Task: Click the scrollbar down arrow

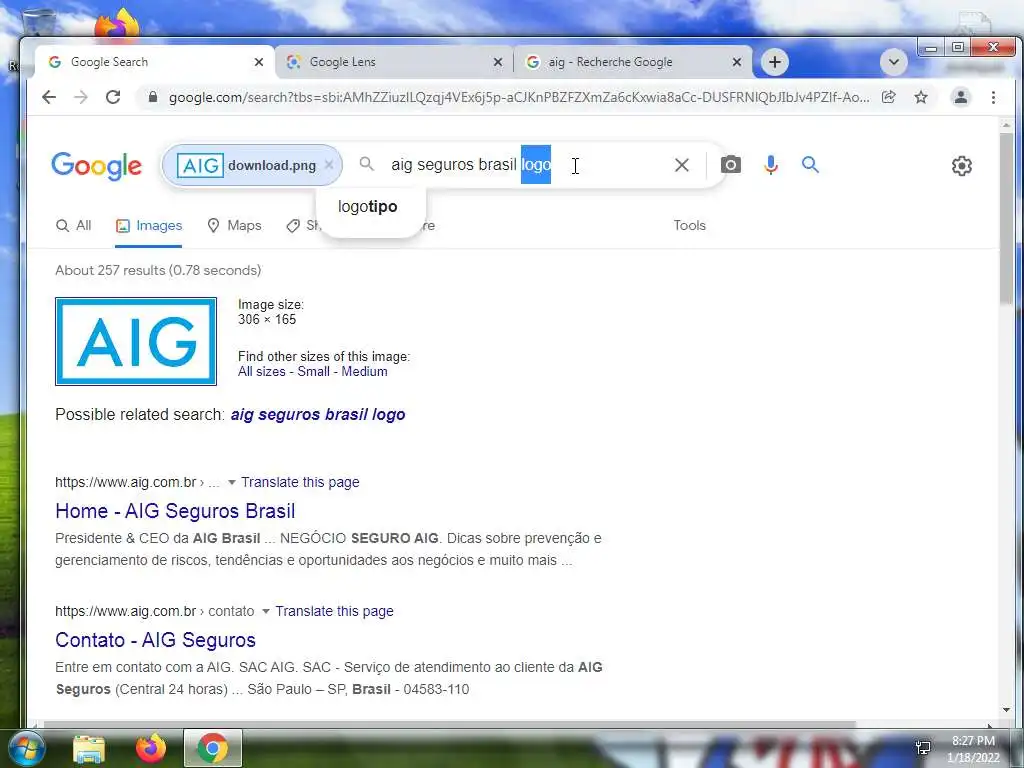Action: pyautogui.click(x=1006, y=710)
